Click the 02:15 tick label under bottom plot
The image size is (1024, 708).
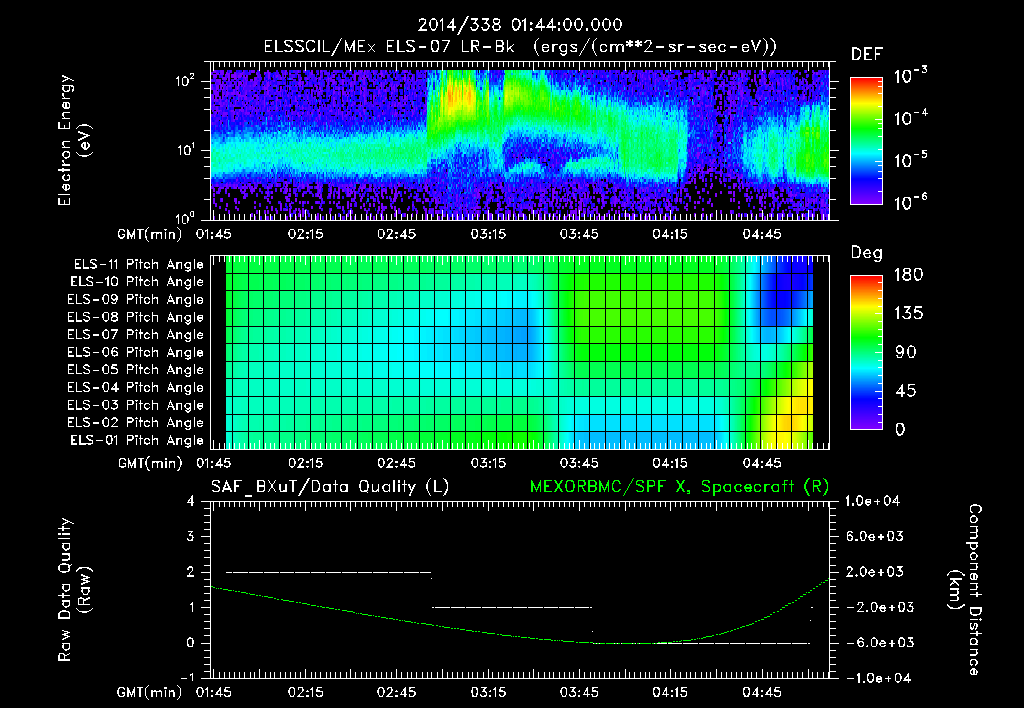click(x=305, y=692)
